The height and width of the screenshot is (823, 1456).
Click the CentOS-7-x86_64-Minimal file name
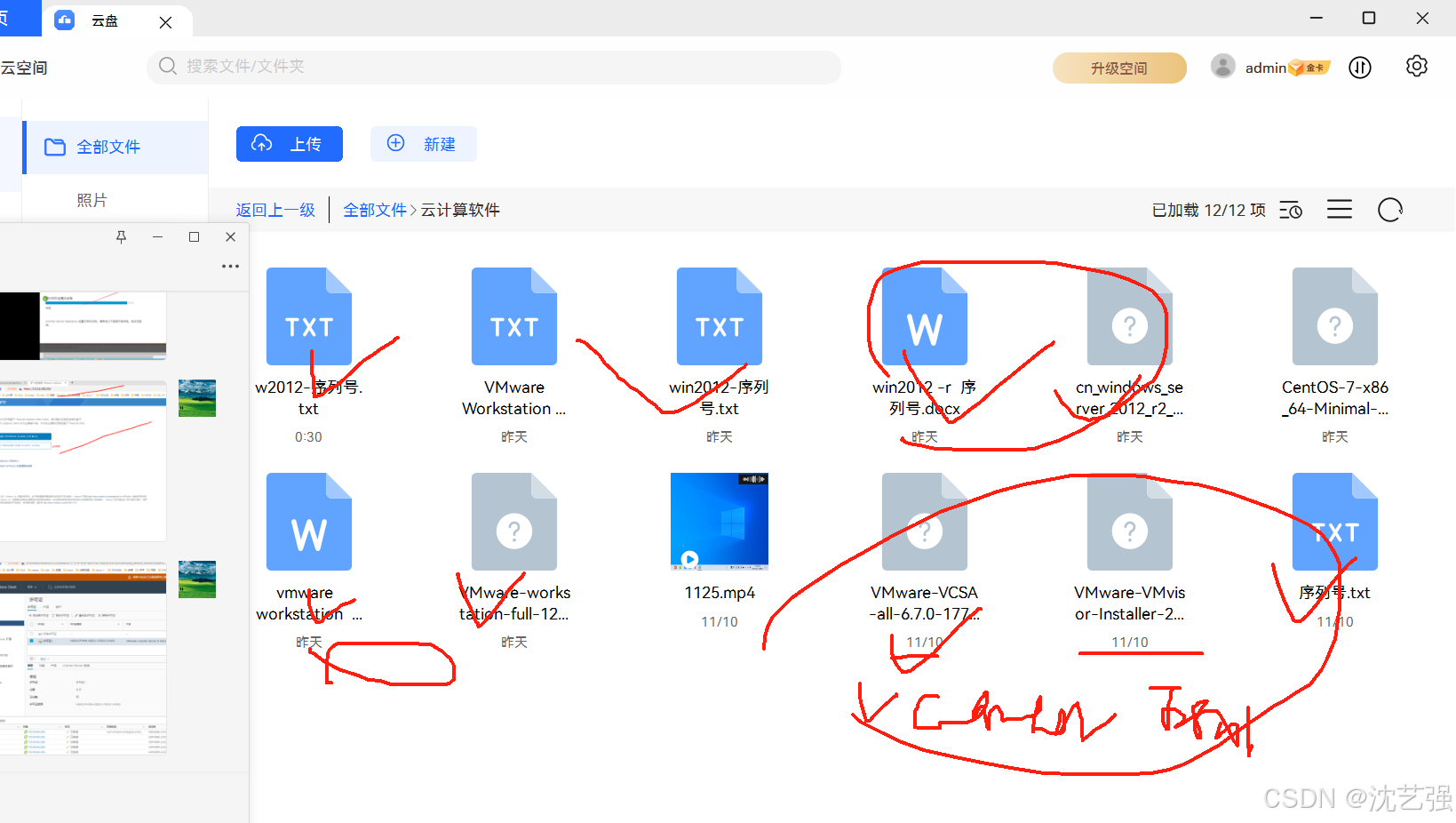(x=1335, y=398)
